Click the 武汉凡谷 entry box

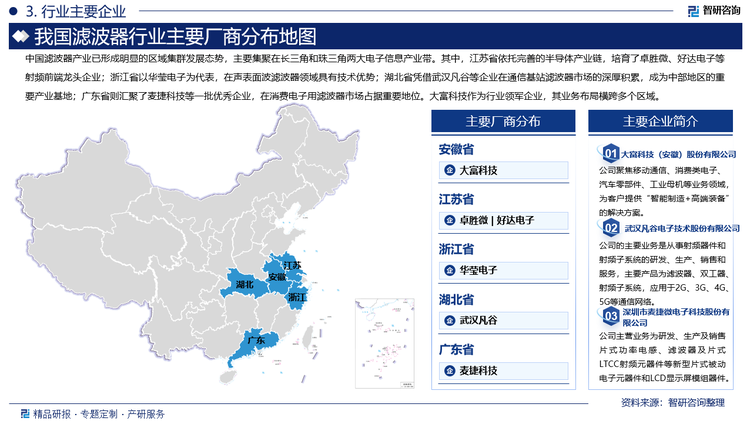coord(504,320)
